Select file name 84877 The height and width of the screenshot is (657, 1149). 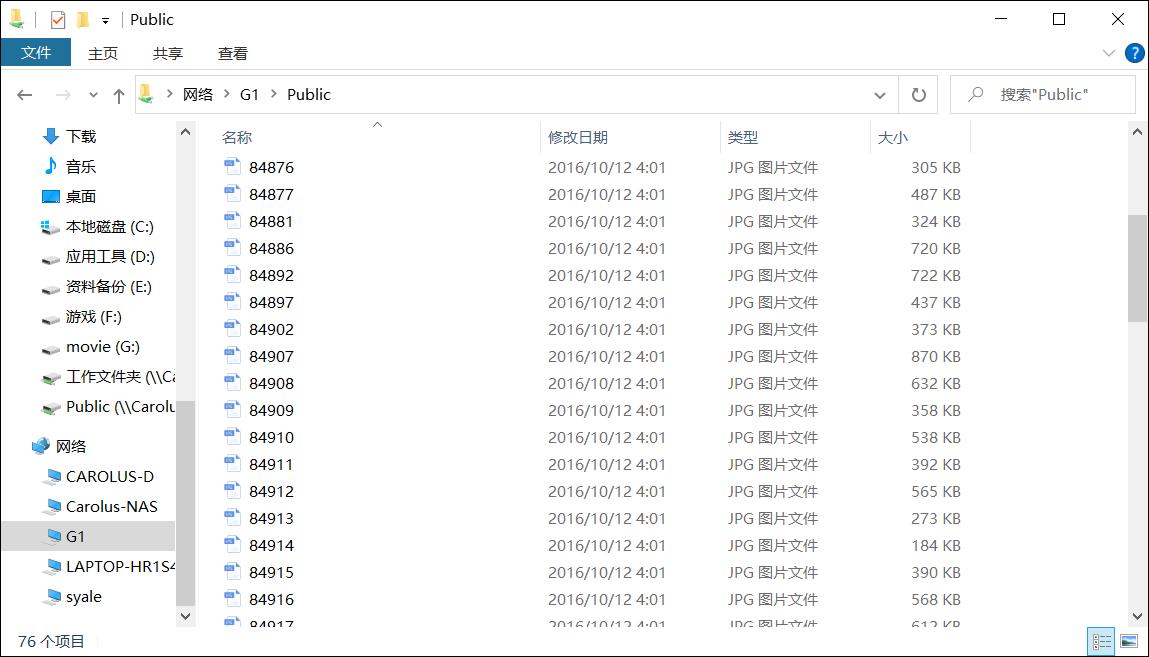271,195
